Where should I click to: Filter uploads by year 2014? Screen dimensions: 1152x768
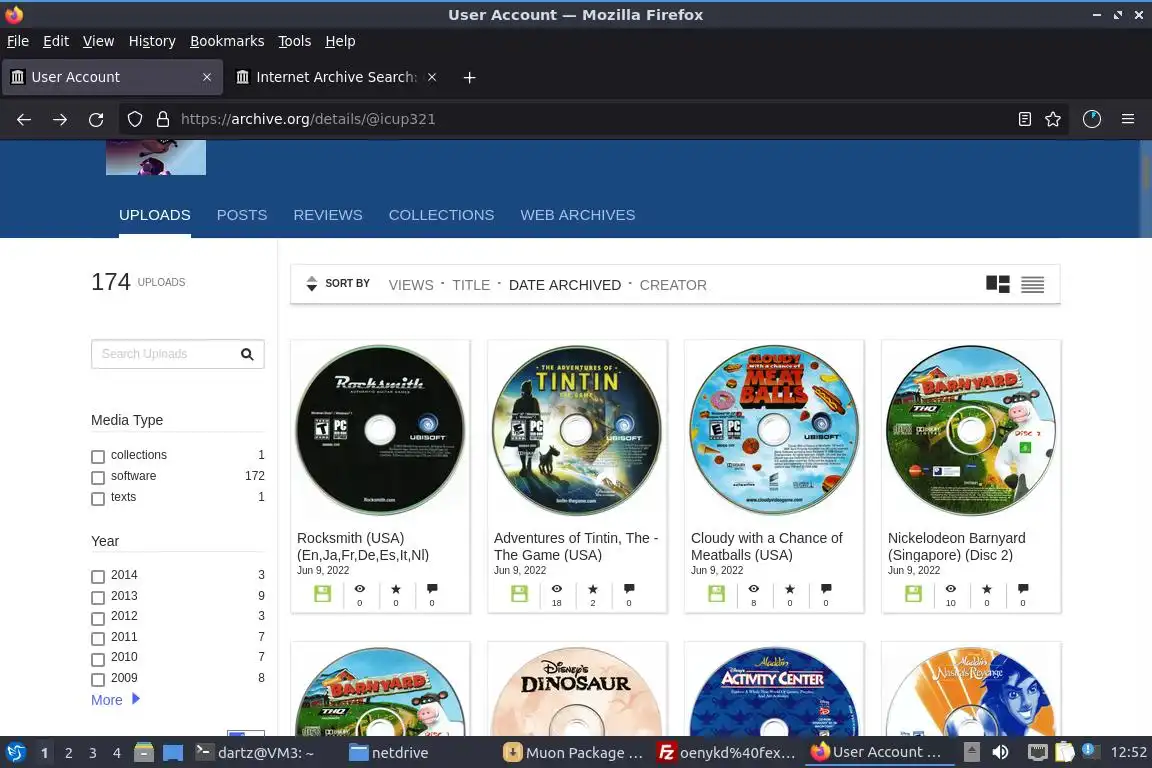98,577
